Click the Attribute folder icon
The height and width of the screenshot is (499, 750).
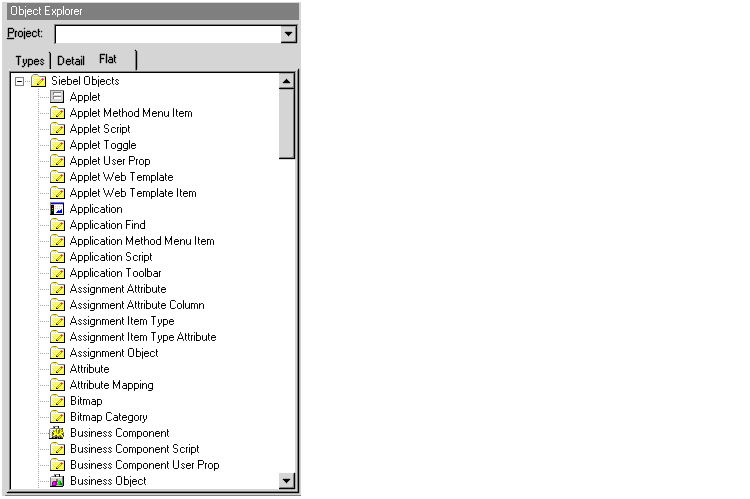57,369
